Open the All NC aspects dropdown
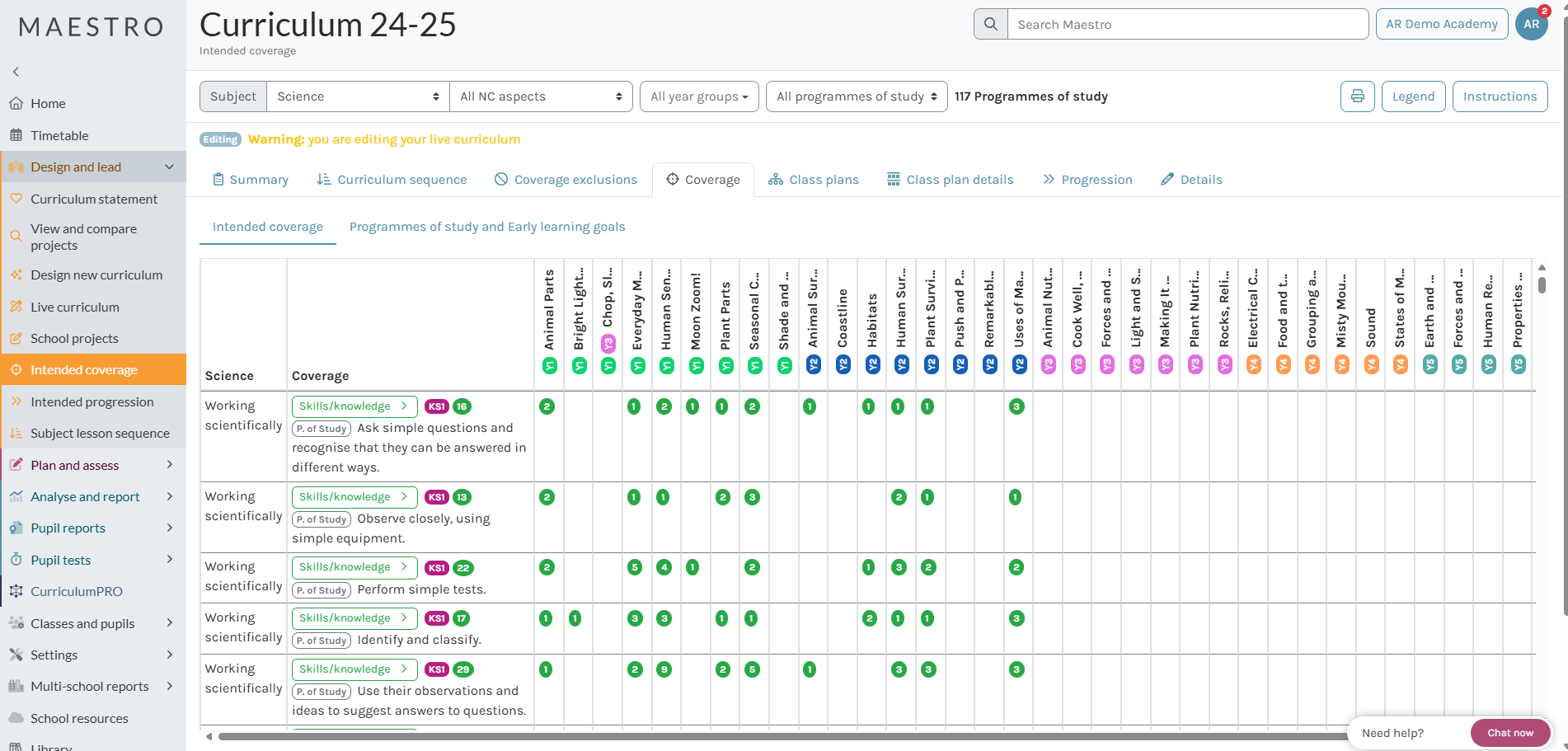 pyautogui.click(x=541, y=96)
